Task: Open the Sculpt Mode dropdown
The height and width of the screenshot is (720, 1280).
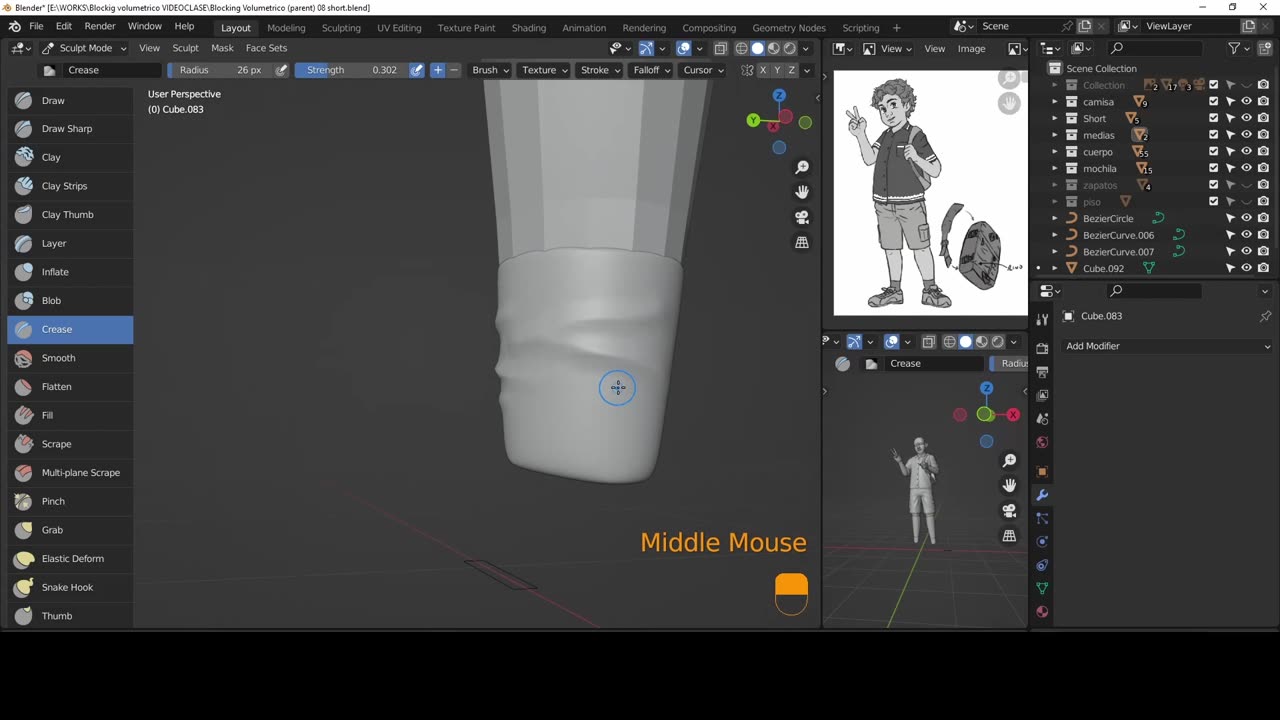Action: 84,48
